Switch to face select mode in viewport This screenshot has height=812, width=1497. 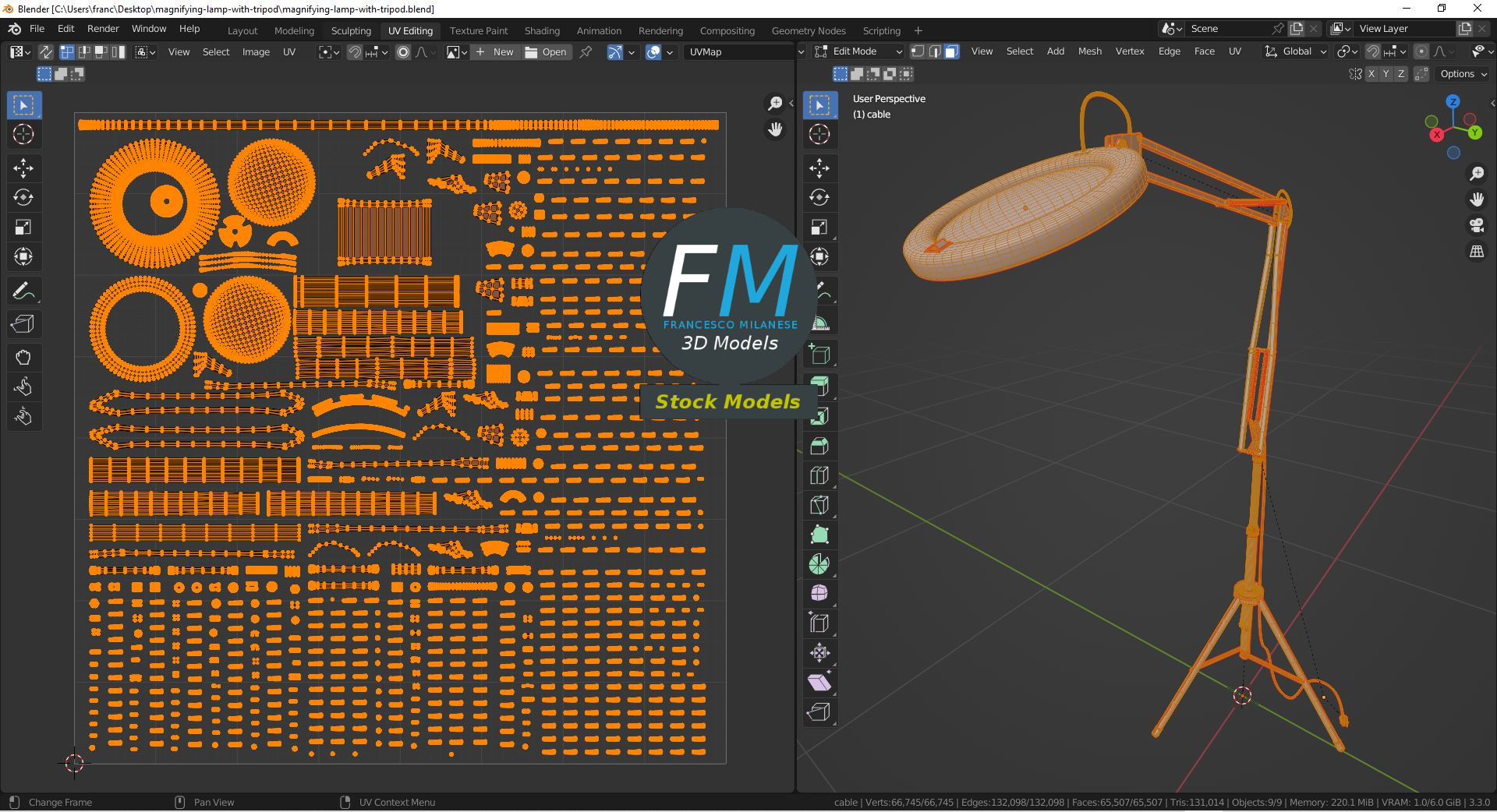tap(951, 51)
